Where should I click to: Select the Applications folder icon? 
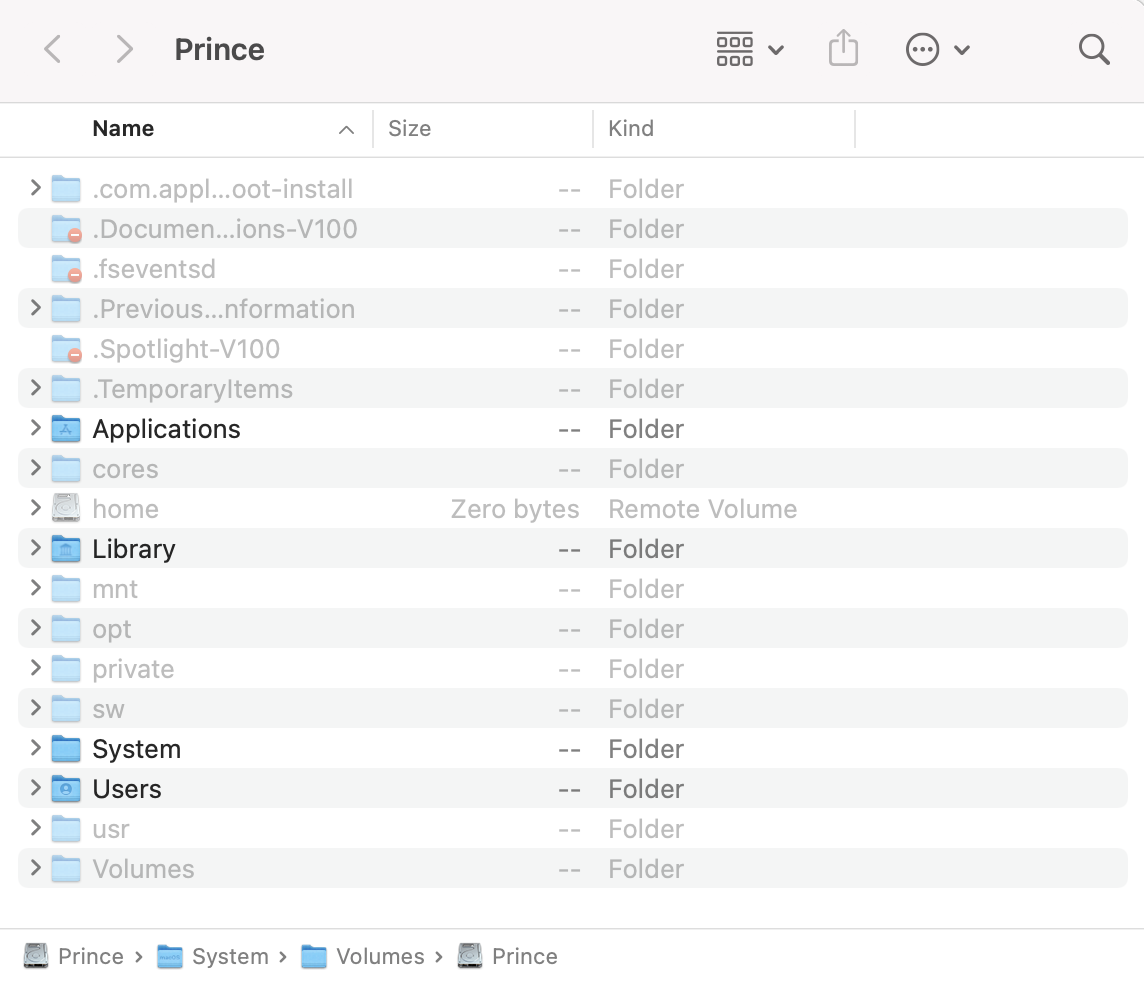pyautogui.click(x=66, y=429)
